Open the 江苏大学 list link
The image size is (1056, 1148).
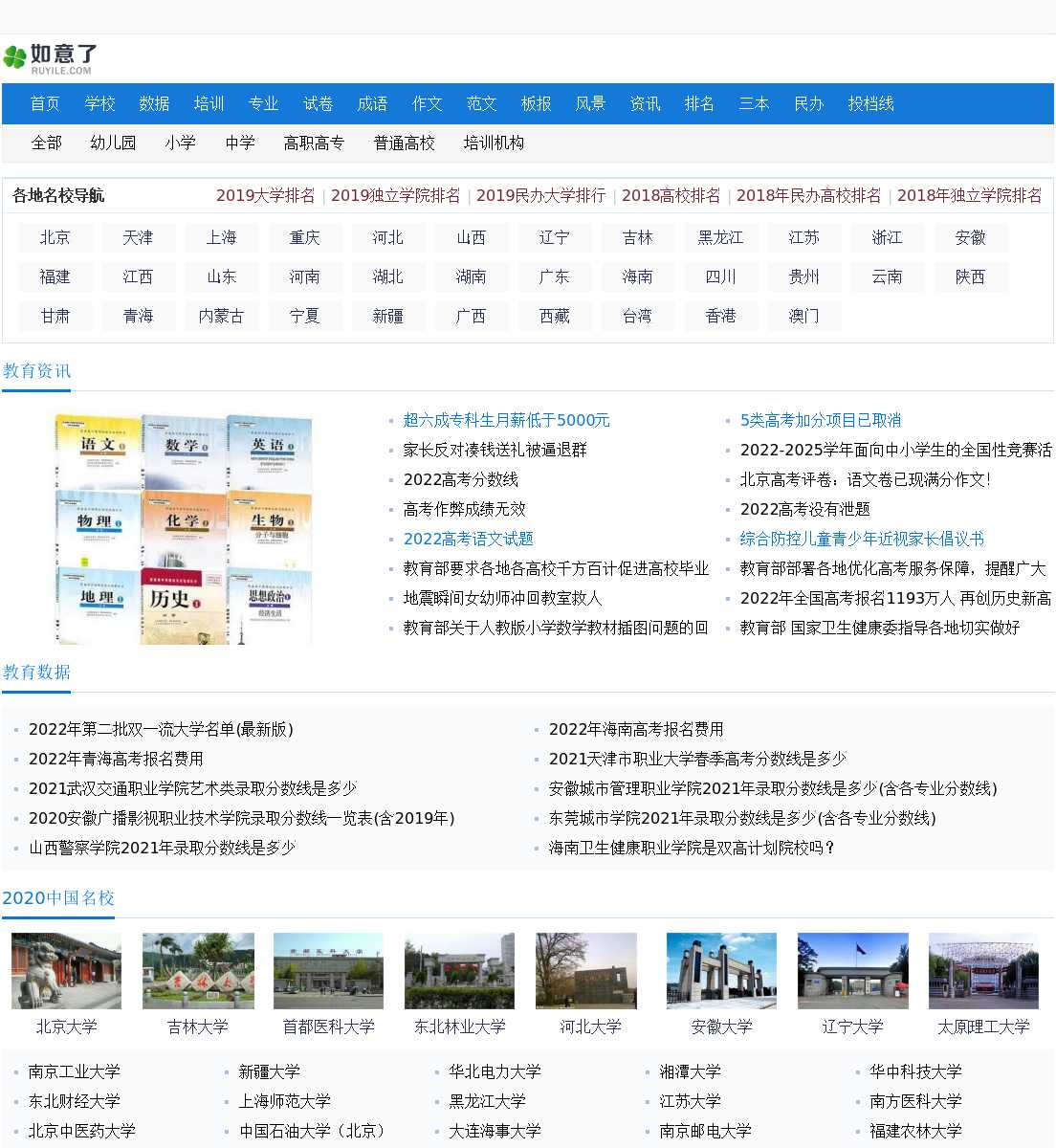point(690,1101)
